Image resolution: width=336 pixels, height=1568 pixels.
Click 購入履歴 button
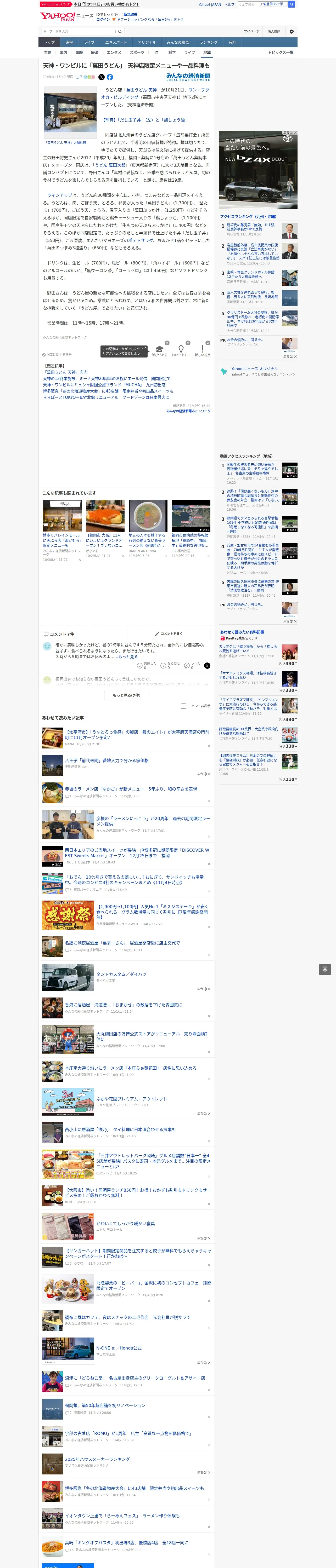coord(274,32)
